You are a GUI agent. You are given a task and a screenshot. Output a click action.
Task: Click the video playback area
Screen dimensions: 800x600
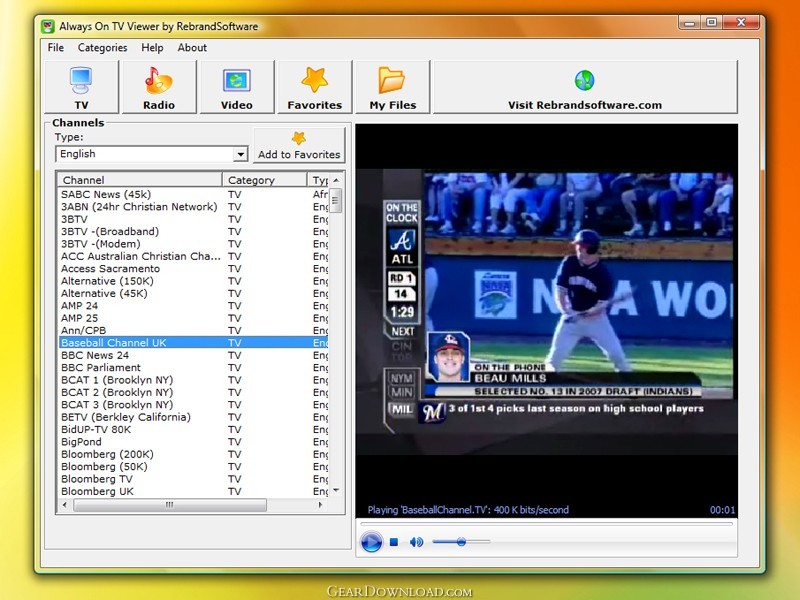point(546,311)
